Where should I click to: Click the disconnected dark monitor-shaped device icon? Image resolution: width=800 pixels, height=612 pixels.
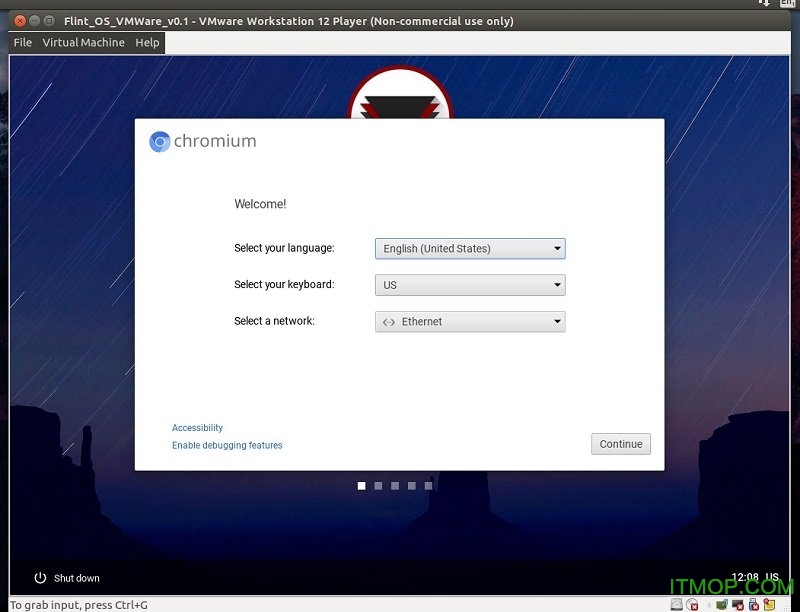[x=738, y=604]
